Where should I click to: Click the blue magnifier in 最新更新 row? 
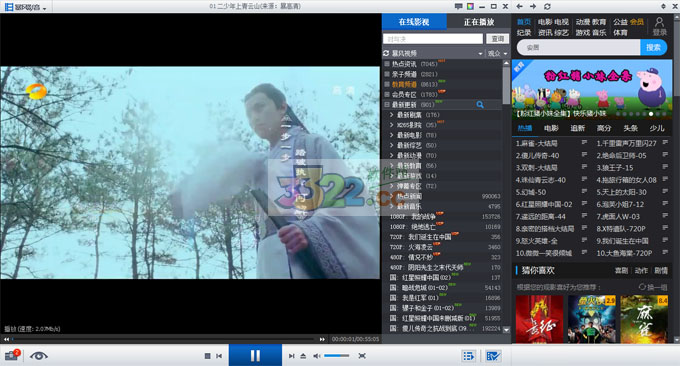click(480, 105)
